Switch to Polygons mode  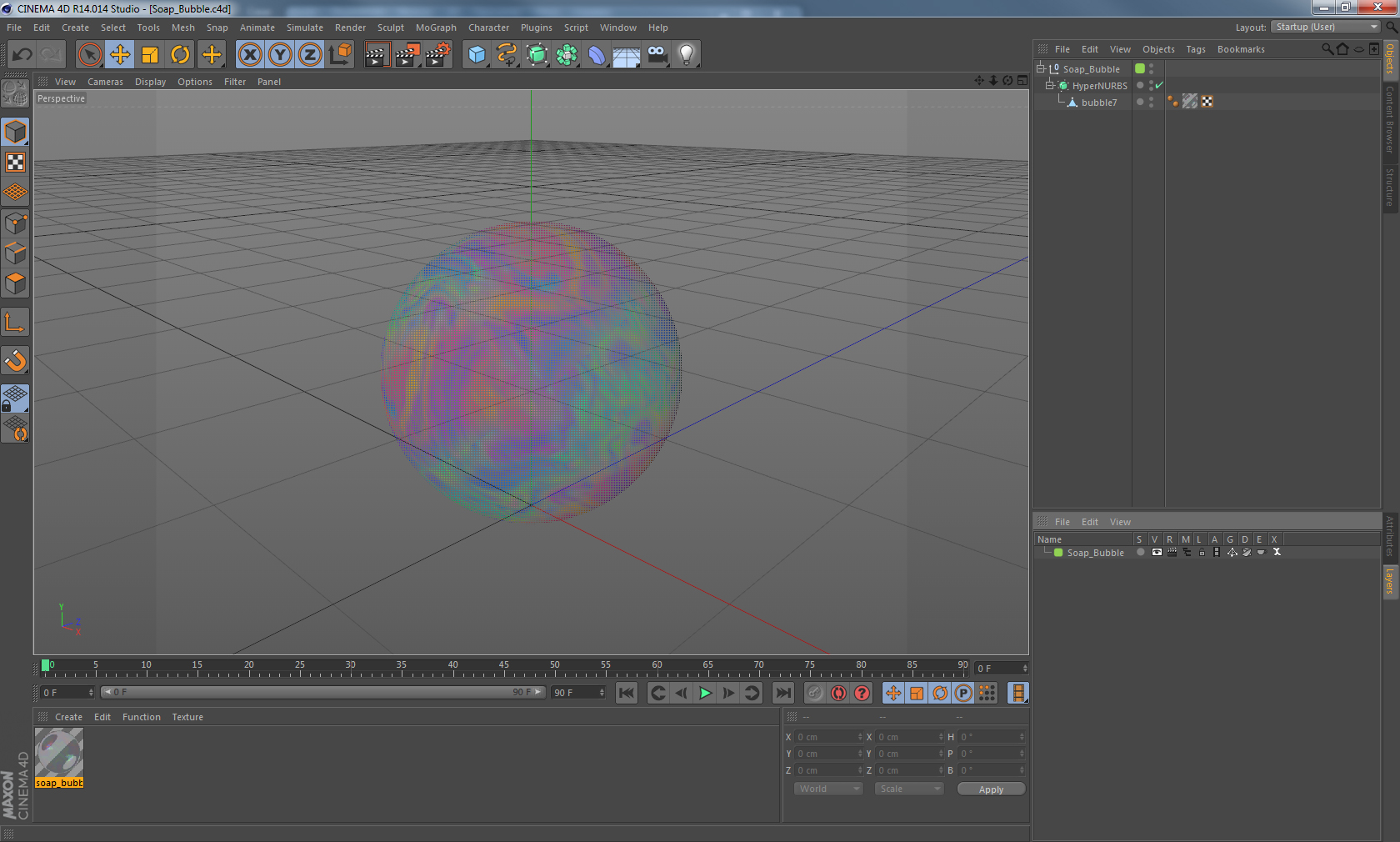15,283
